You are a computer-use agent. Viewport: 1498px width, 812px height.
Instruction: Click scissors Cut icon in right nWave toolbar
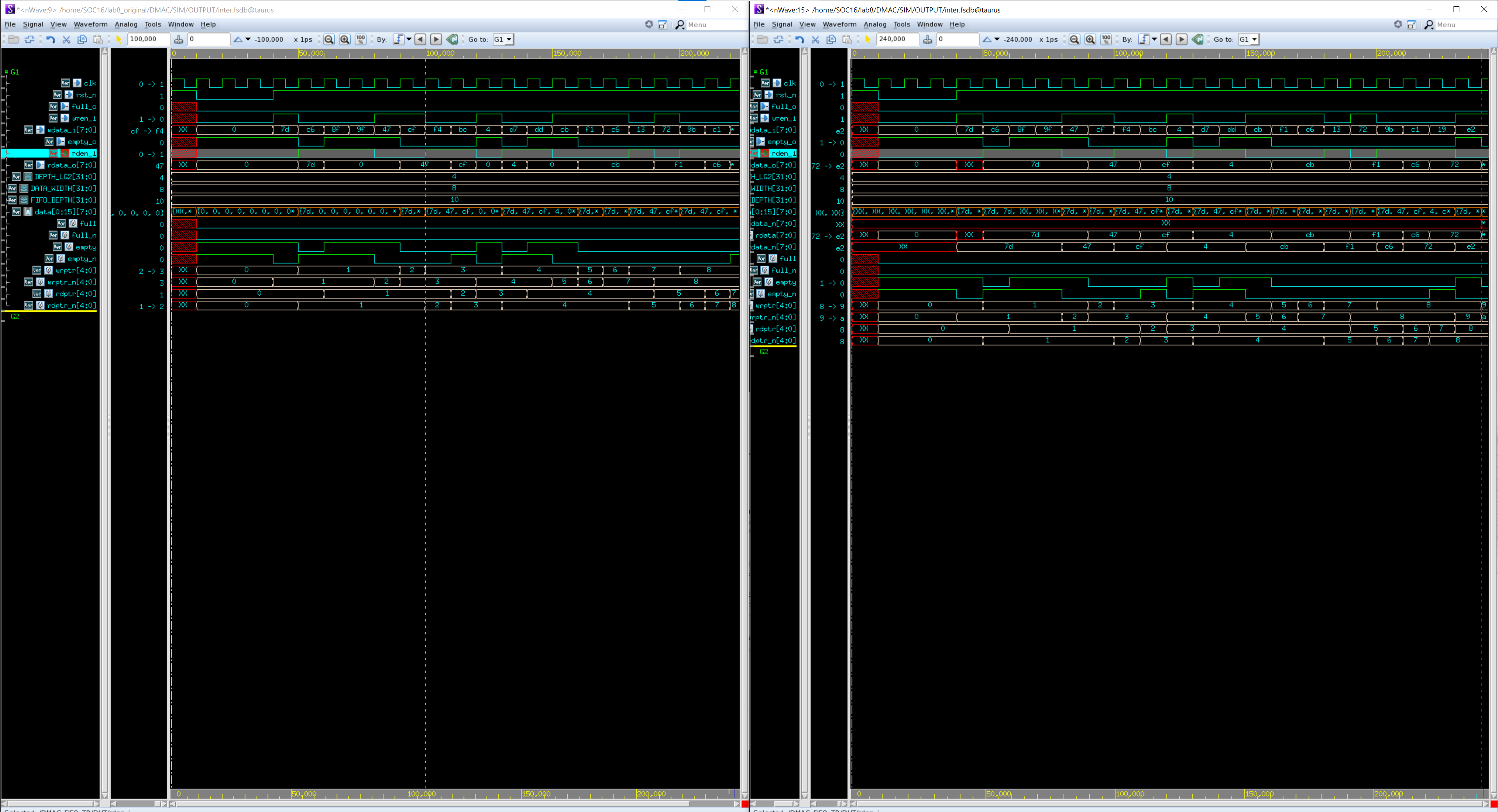[x=815, y=39]
